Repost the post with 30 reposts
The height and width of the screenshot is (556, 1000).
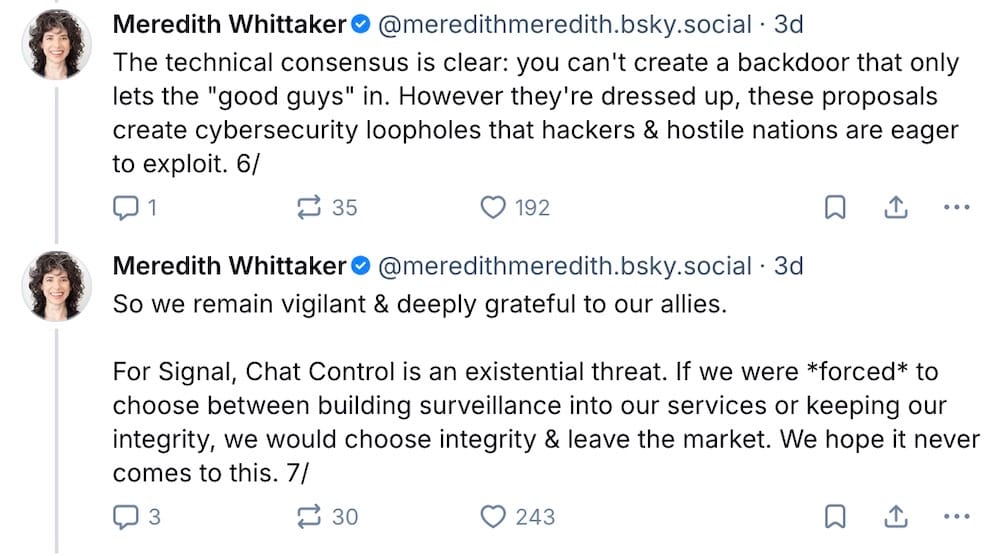pyautogui.click(x=310, y=517)
